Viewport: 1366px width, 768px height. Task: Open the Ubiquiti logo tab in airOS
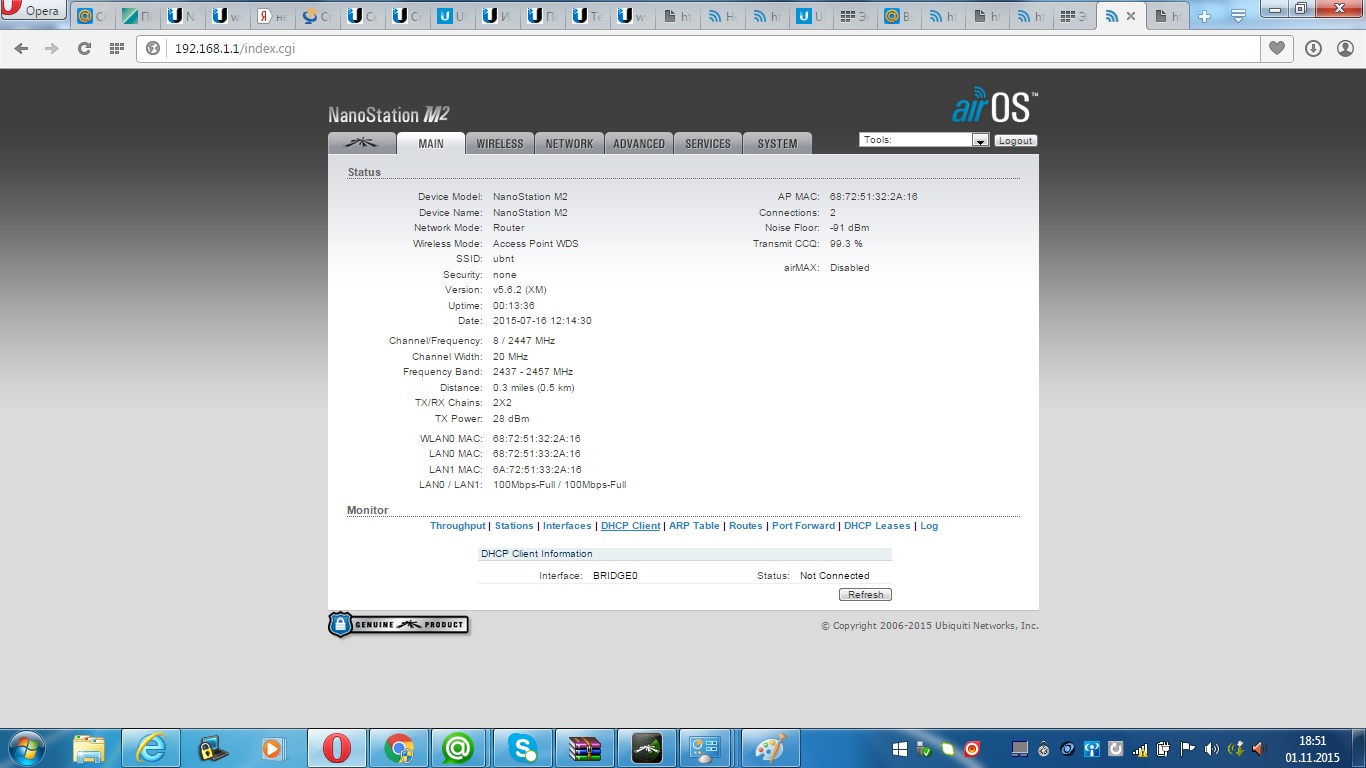(361, 143)
